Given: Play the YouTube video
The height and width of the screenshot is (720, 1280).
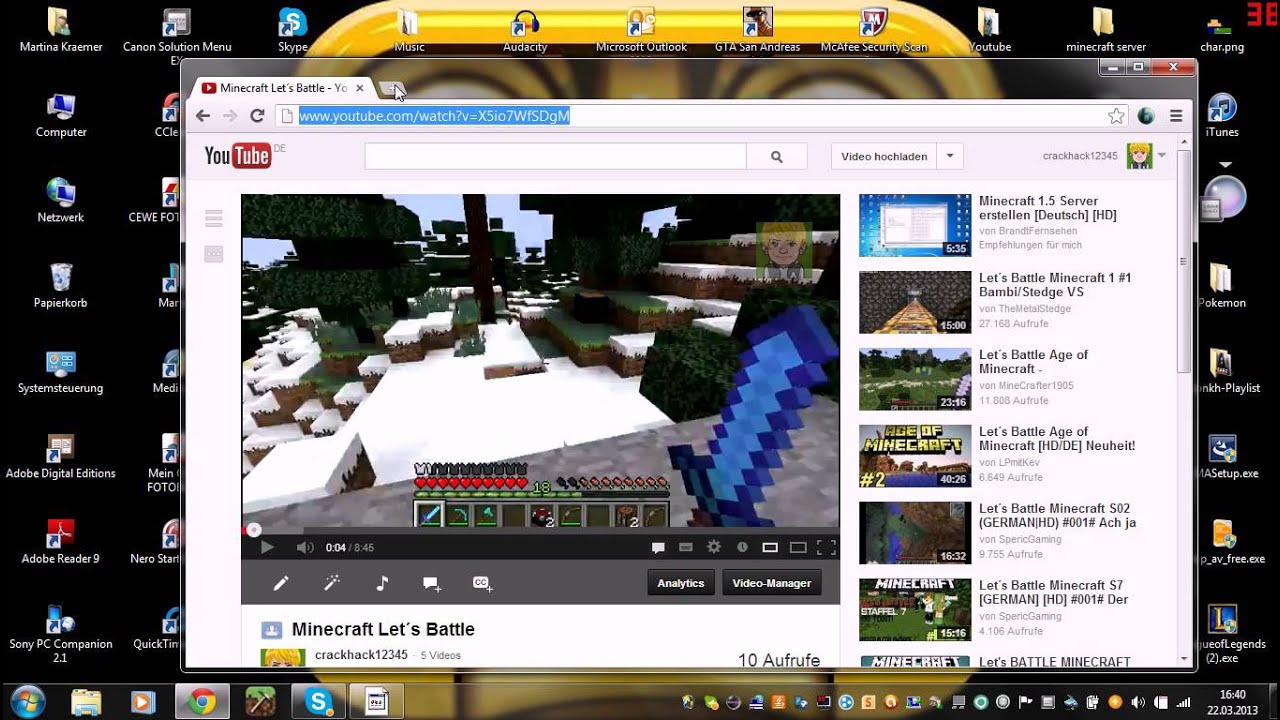Looking at the screenshot, I should pyautogui.click(x=267, y=547).
